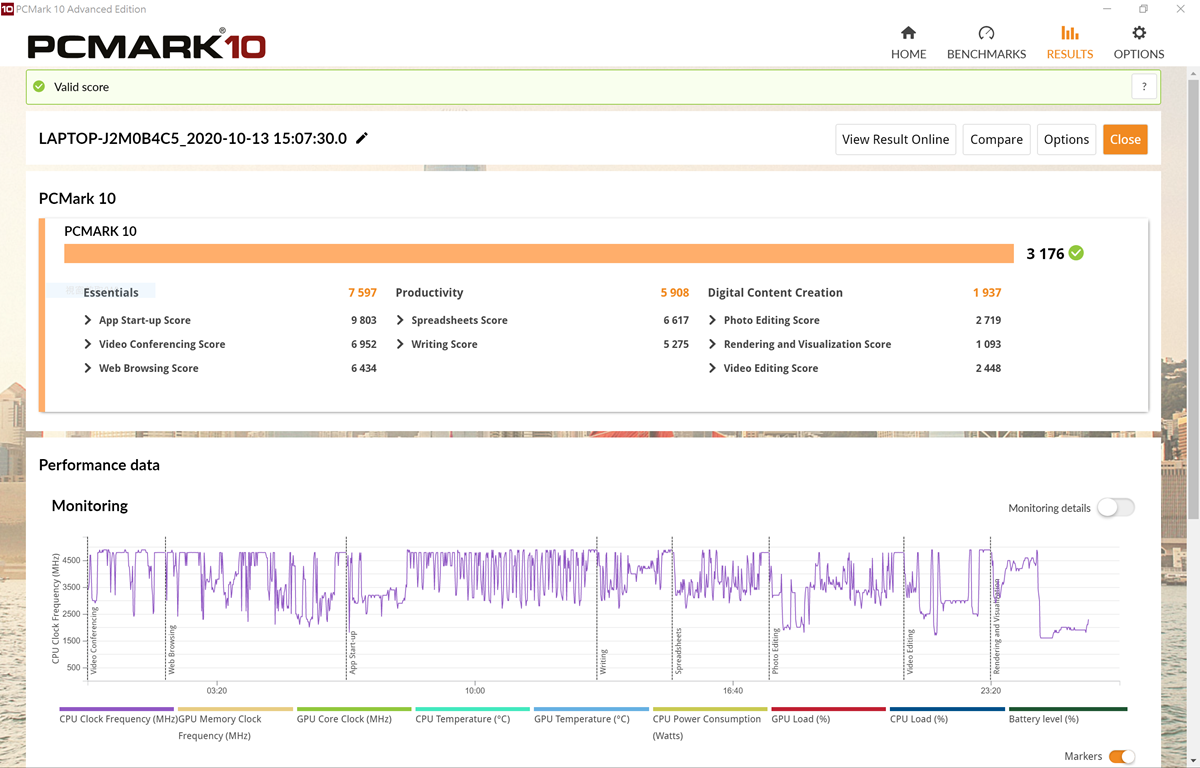
Task: Click the Productivity heading
Action: point(430,293)
